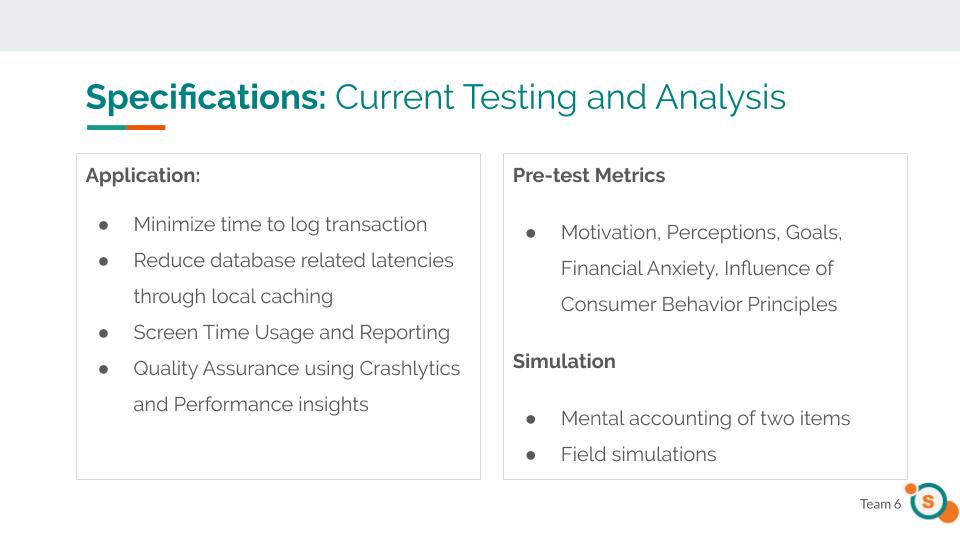Screen dimensions: 960x540
Task: Click the teal and orange underline bar
Action: (x=126, y=127)
